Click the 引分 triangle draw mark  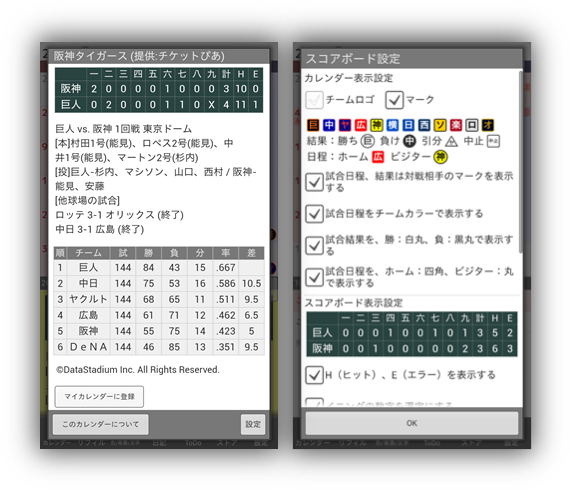(451, 141)
